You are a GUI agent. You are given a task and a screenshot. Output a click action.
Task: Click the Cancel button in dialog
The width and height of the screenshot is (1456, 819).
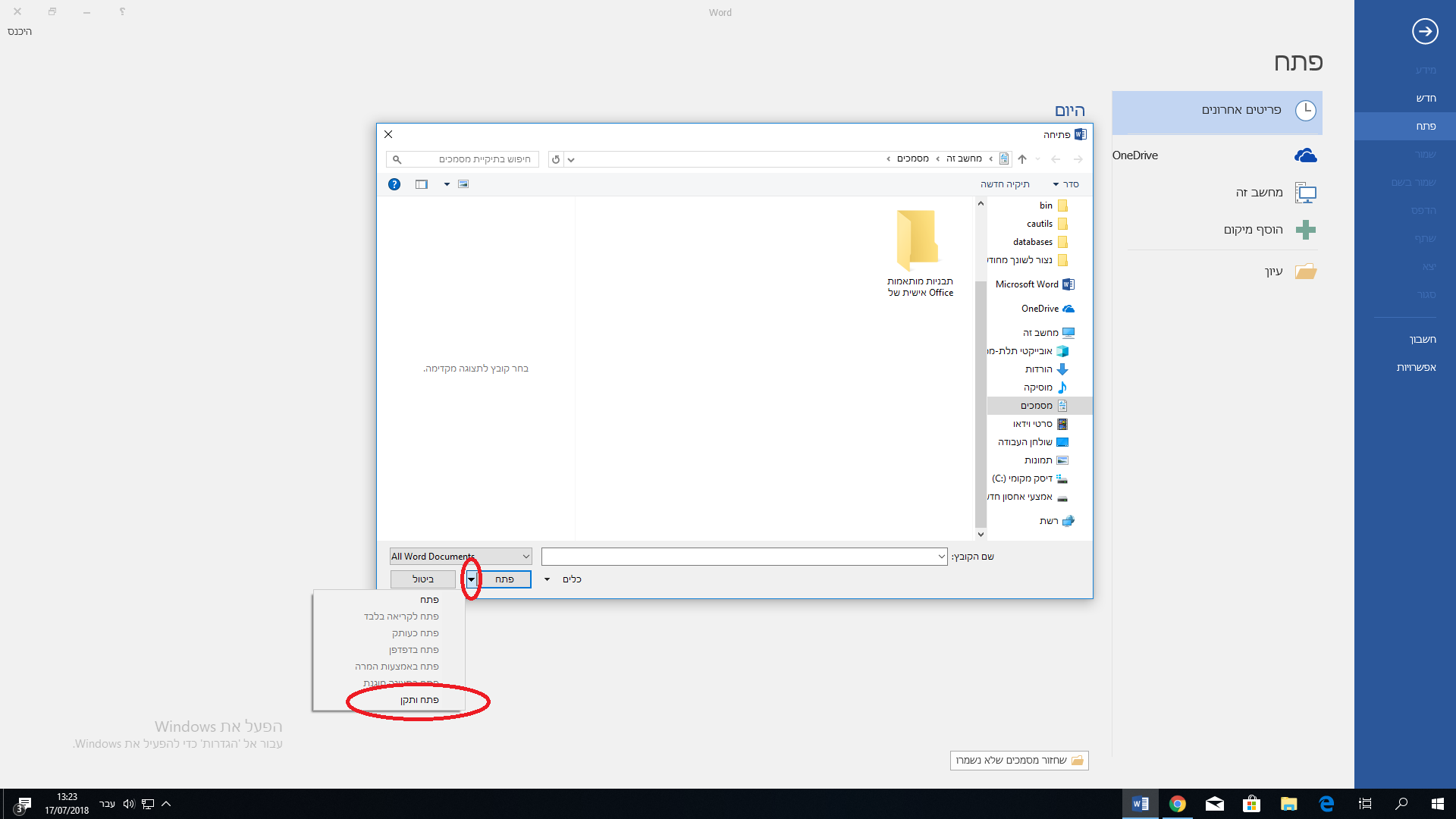(x=422, y=579)
